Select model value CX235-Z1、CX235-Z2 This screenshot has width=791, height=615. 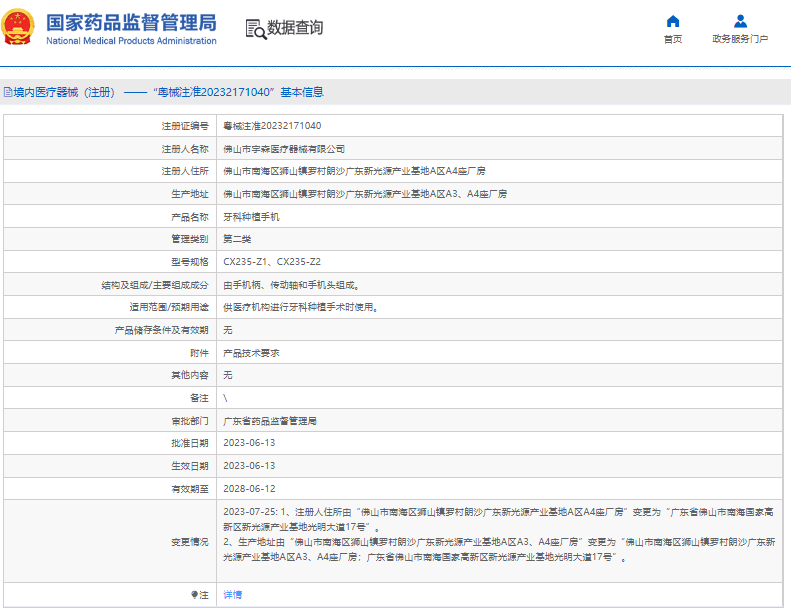272,262
